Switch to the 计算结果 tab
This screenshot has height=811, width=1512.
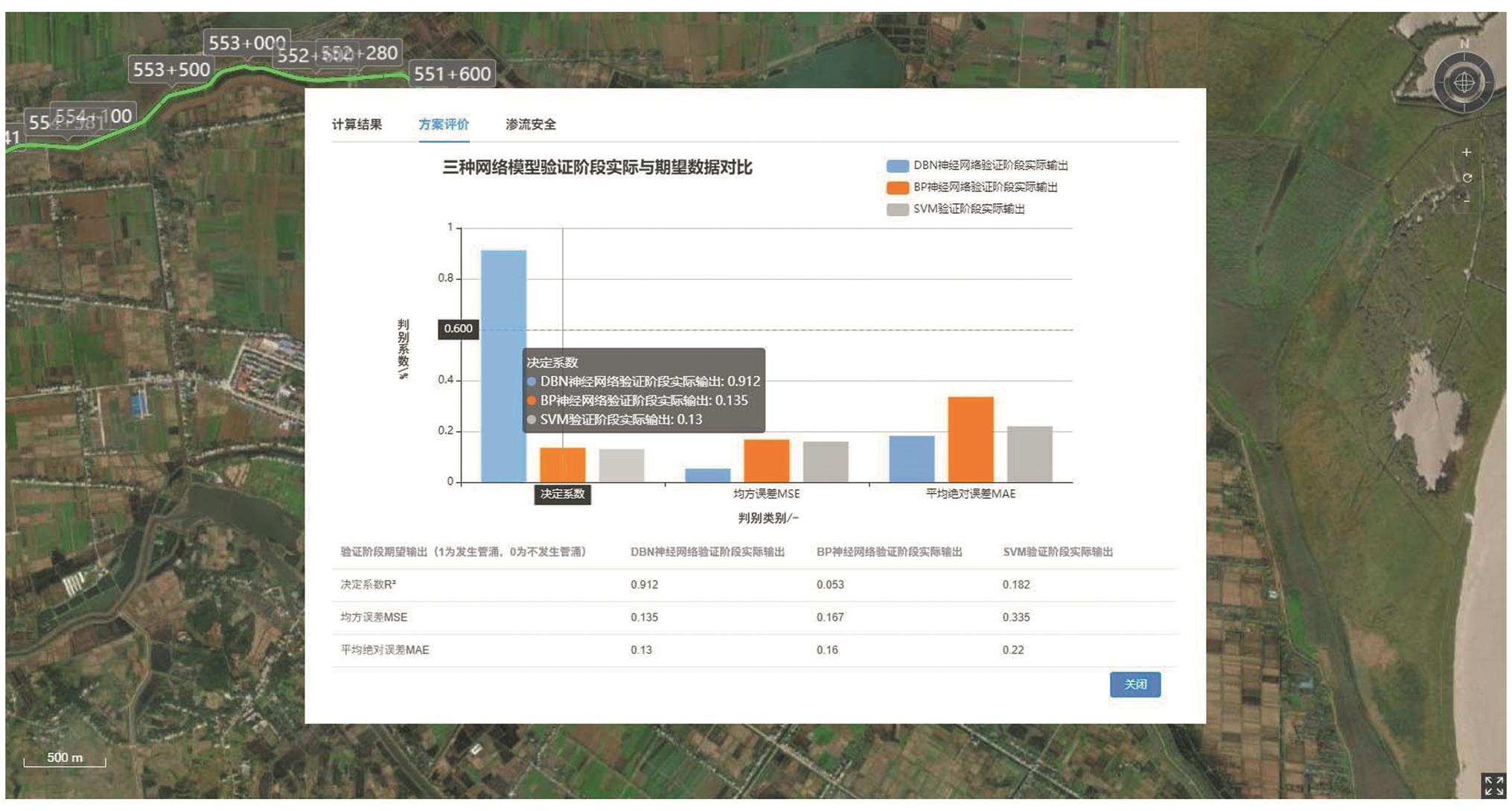click(357, 124)
